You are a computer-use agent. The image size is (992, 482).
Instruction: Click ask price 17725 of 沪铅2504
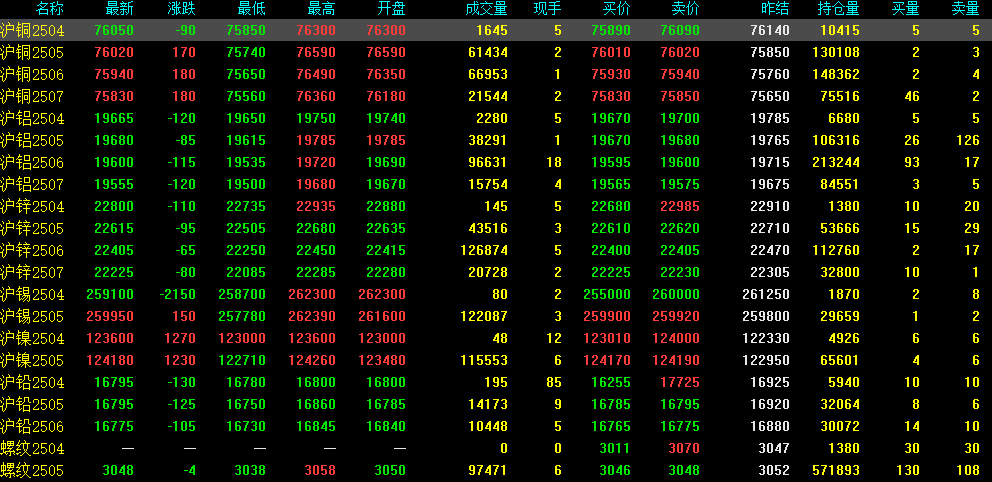680,383
